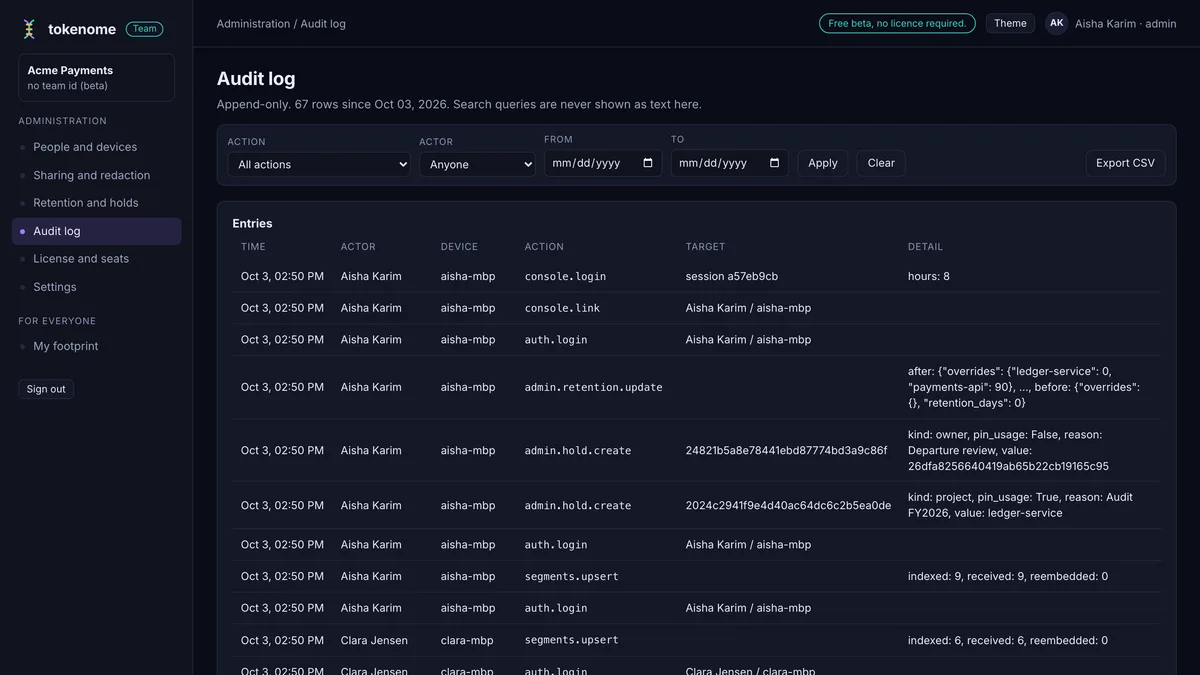The height and width of the screenshot is (675, 1200).
Task: Select the console.link action cell
Action: 562,308
